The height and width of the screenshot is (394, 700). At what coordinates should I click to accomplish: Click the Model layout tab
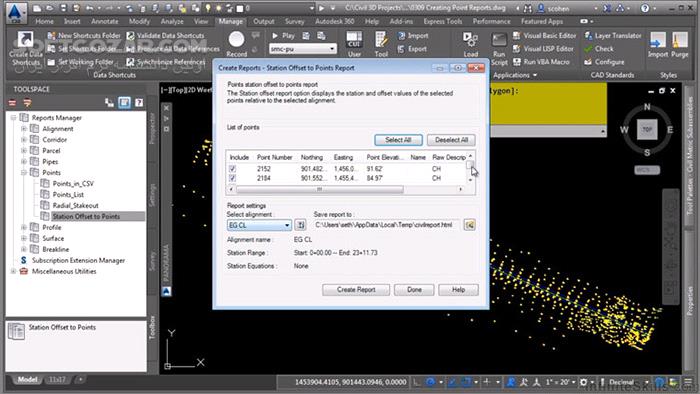tap(27, 380)
